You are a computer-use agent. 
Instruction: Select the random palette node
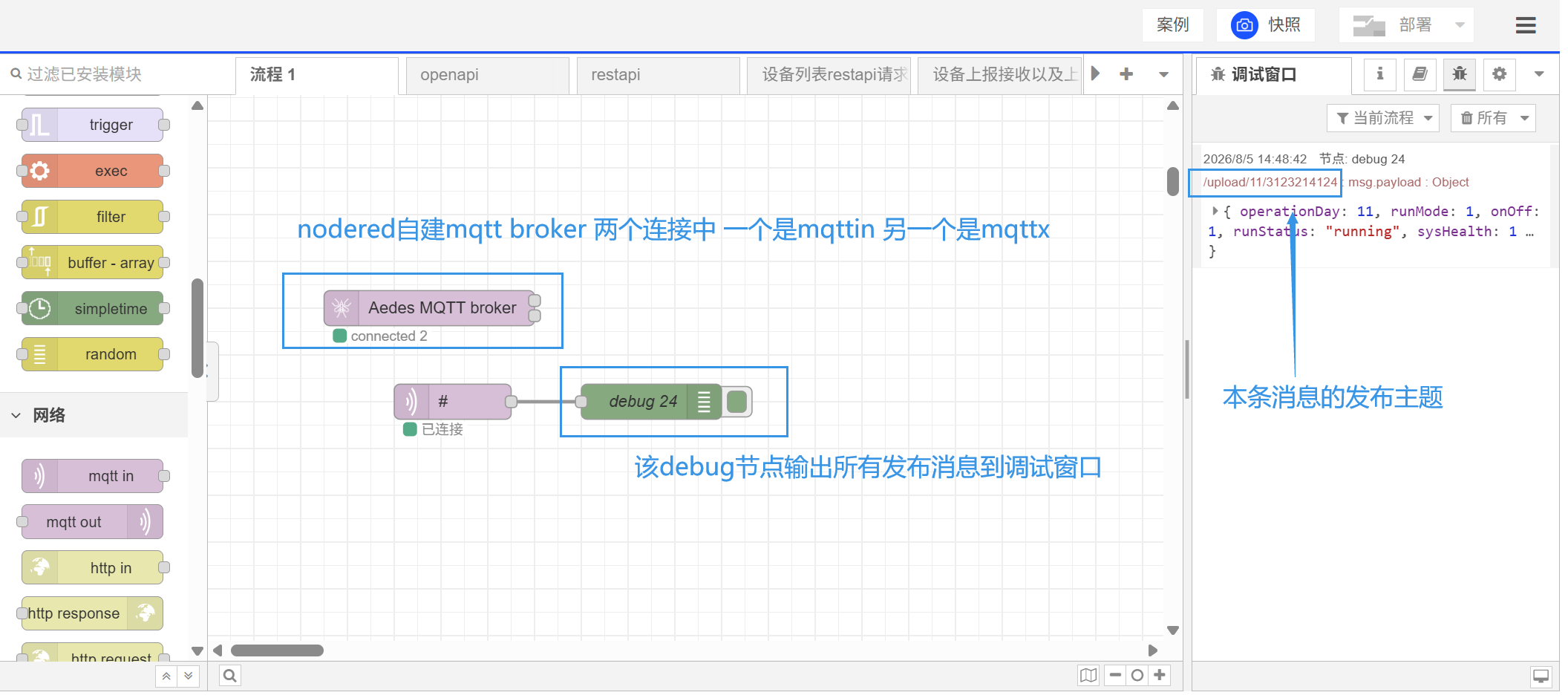click(93, 354)
